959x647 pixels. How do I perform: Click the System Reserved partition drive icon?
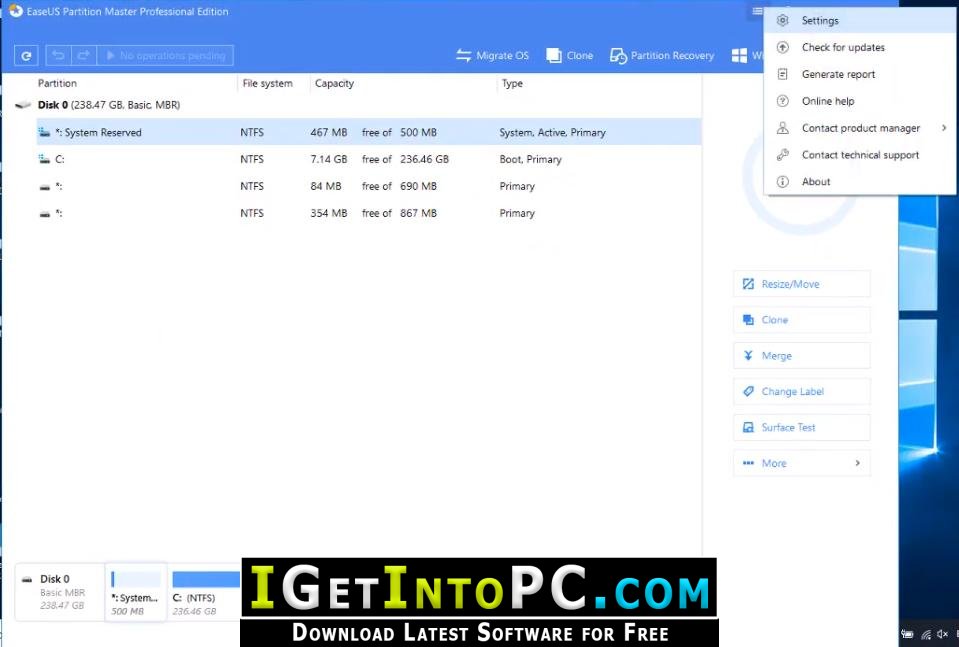[x=44, y=133]
